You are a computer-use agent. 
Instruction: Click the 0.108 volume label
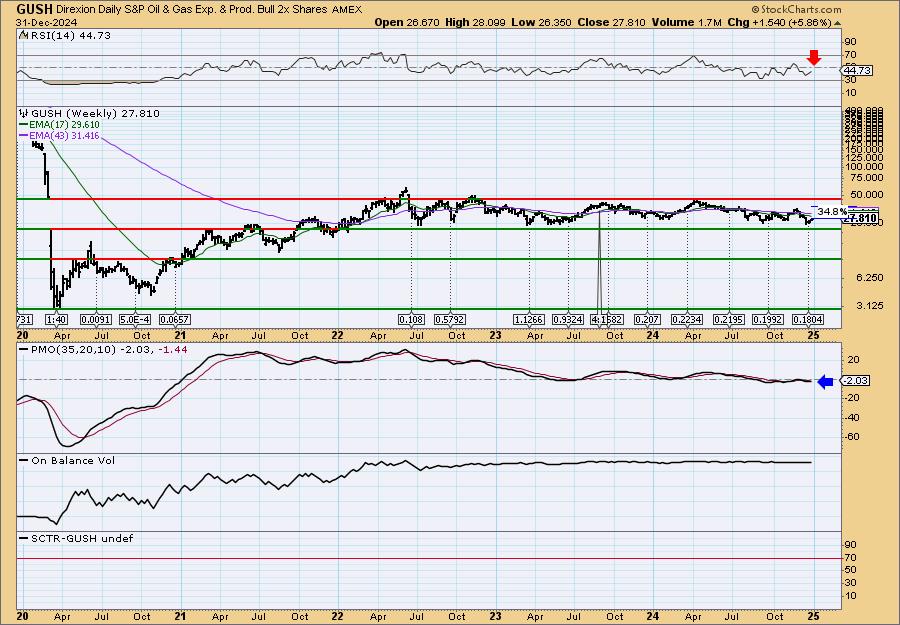tap(411, 320)
